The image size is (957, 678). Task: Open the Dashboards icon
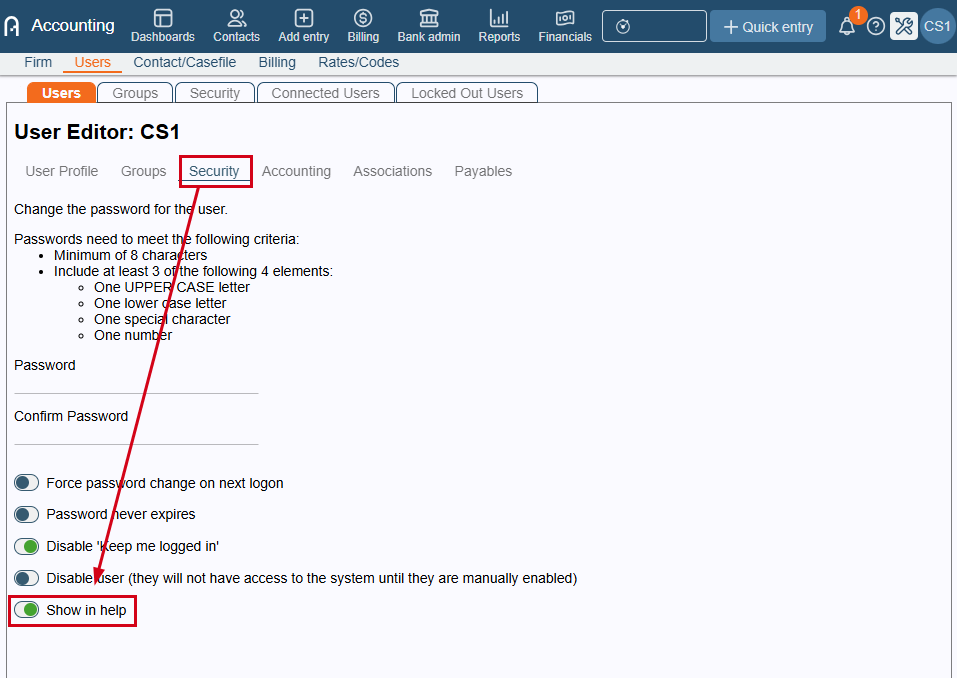coord(162,18)
